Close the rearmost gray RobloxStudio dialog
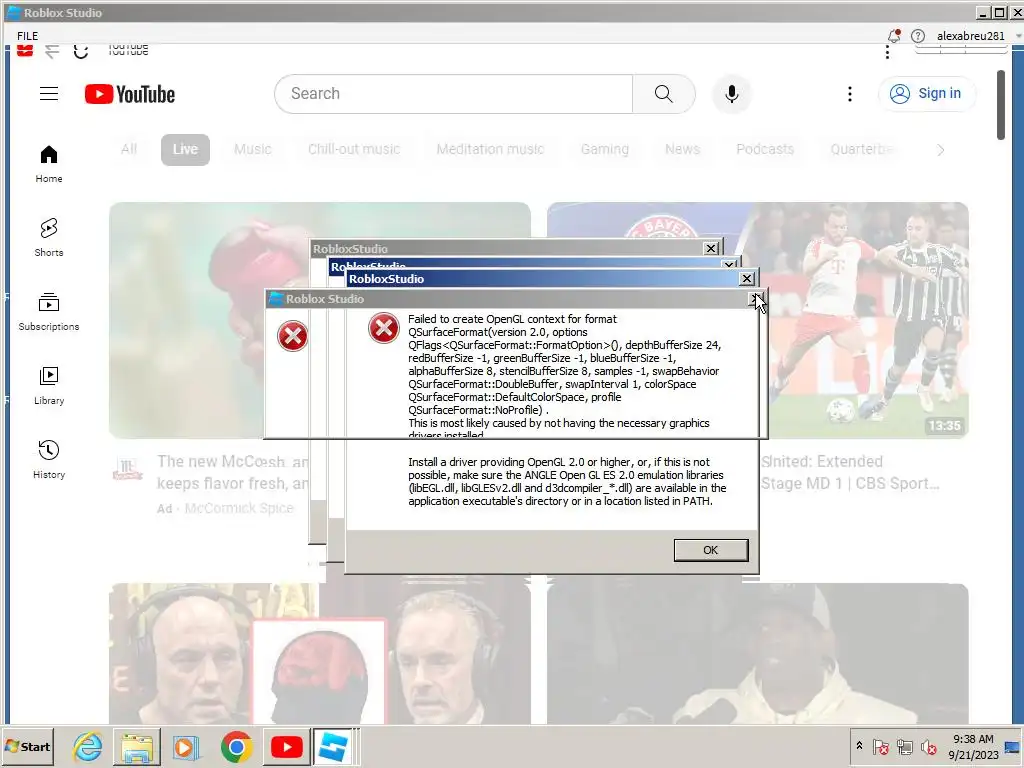The height and width of the screenshot is (768, 1024). (711, 248)
